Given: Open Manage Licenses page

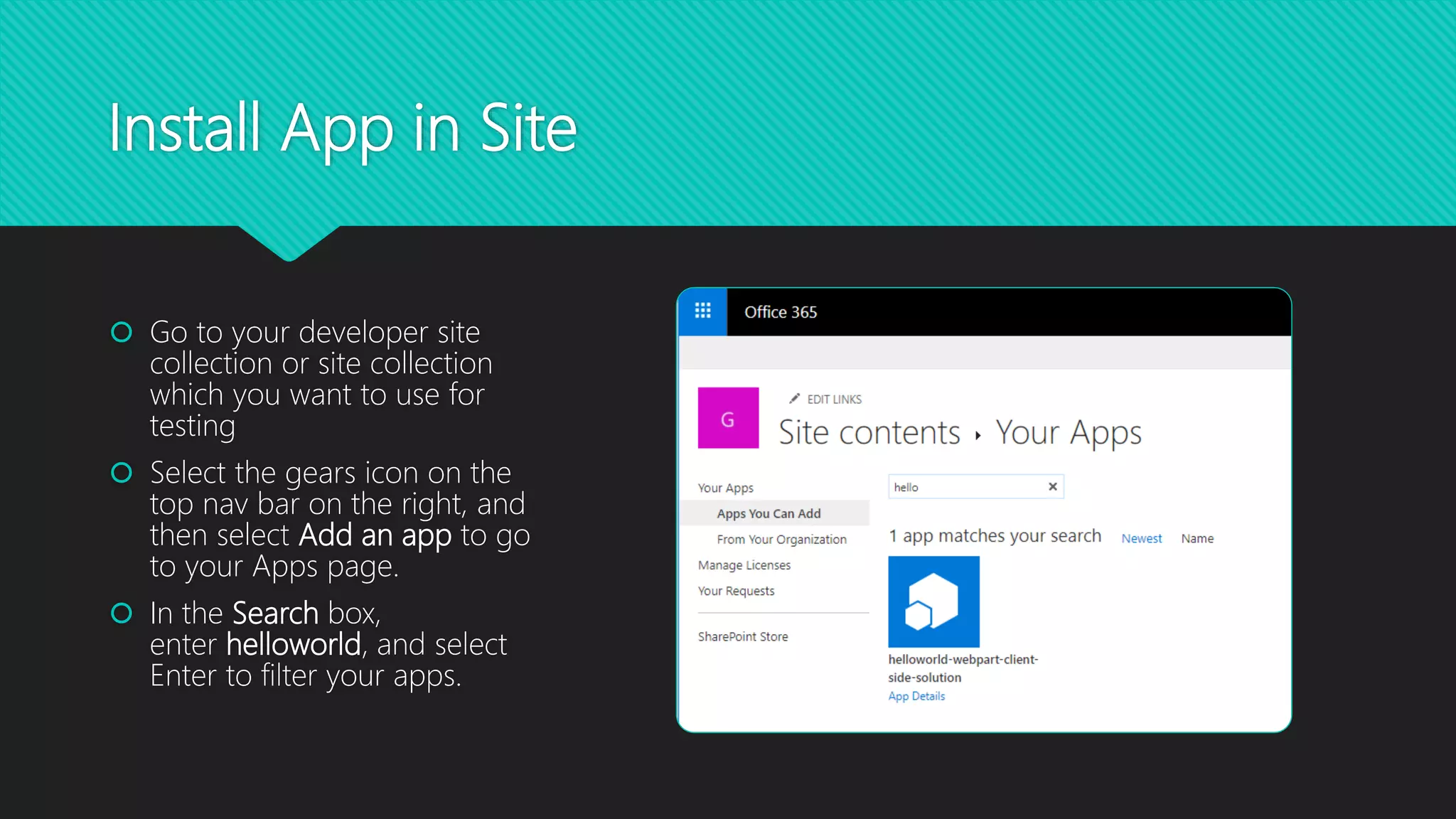Looking at the screenshot, I should click(x=744, y=565).
